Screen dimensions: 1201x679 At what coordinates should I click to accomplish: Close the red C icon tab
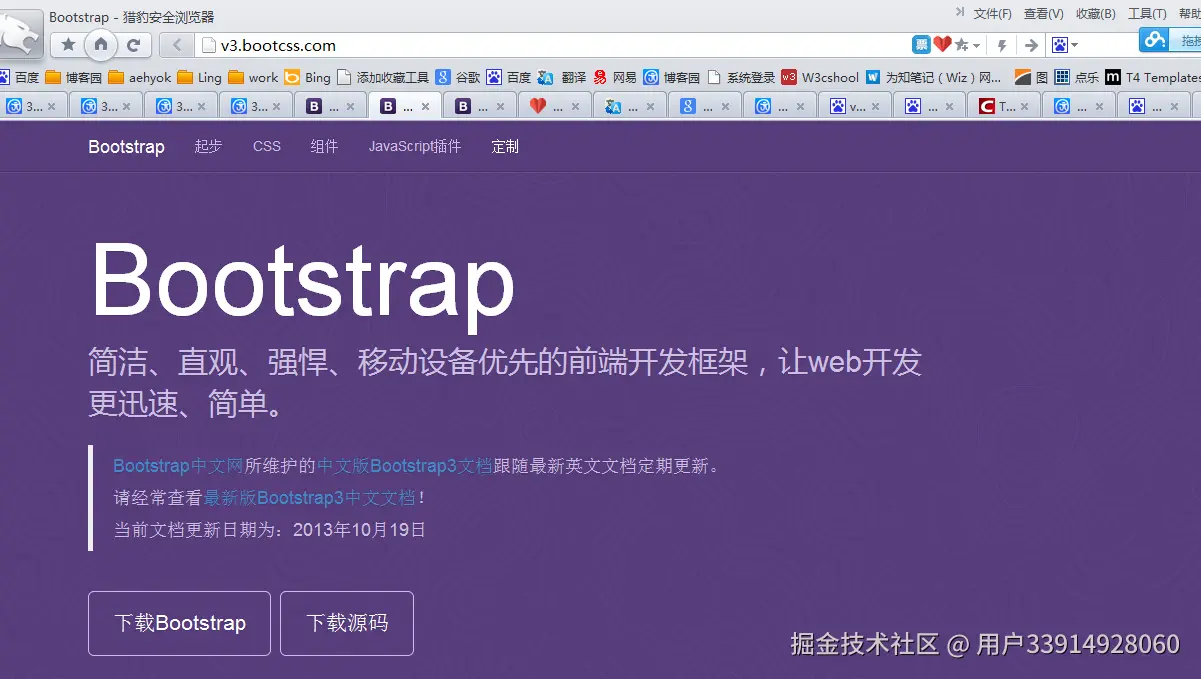tap(1025, 106)
